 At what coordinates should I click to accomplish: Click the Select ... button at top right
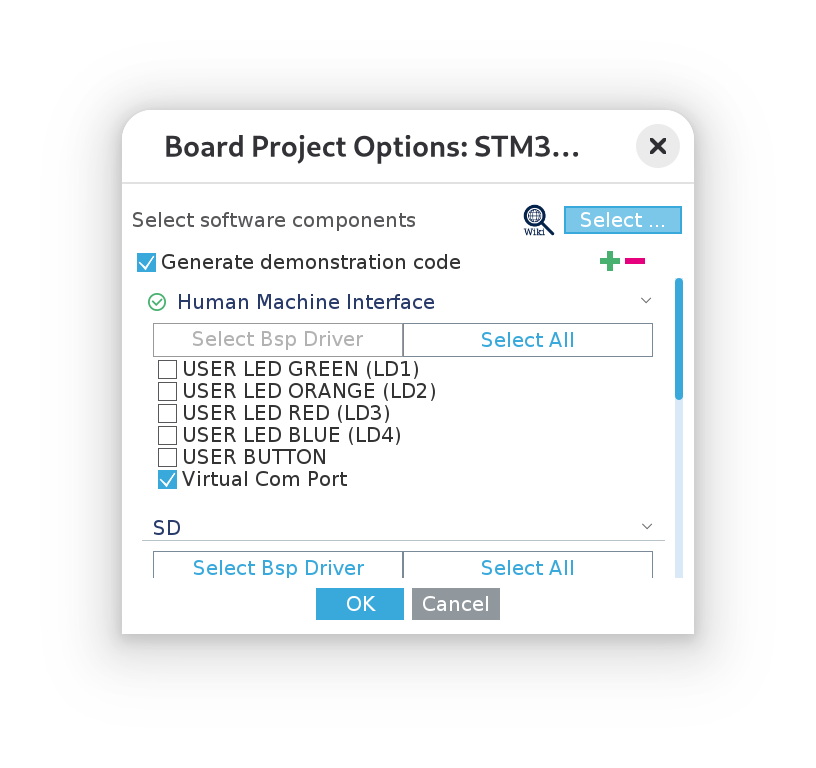tap(622, 220)
